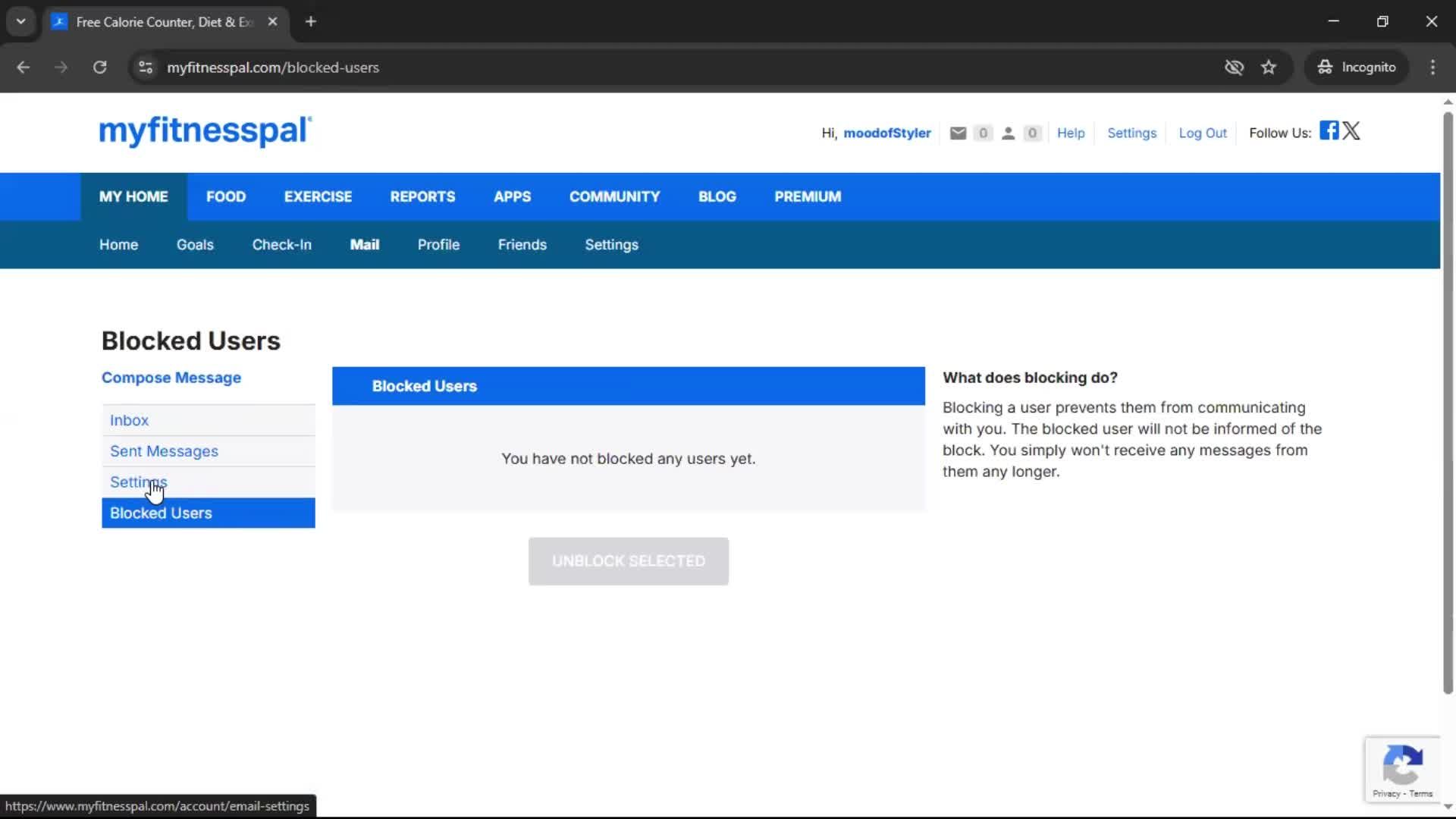Click the third-party cookies blocked eye icon
The image size is (1456, 819).
tap(1234, 67)
